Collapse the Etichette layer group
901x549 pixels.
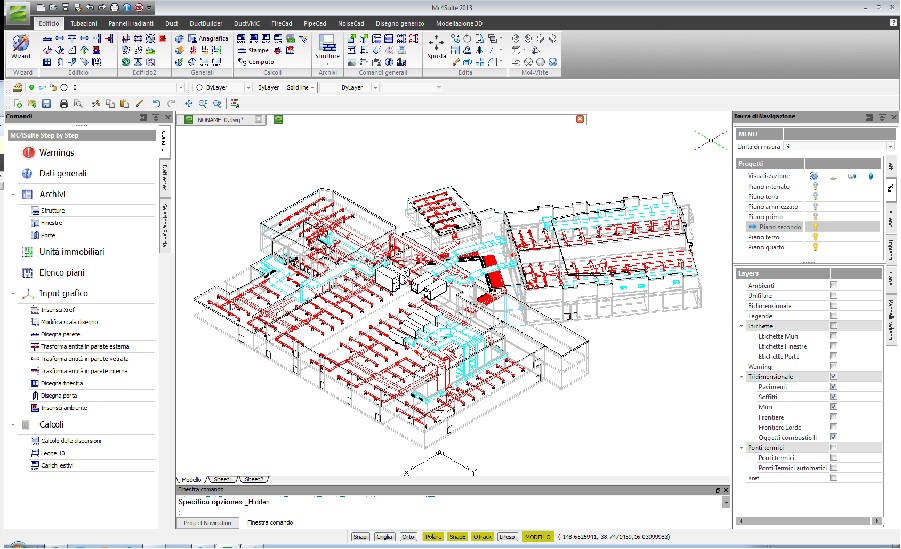[741, 326]
